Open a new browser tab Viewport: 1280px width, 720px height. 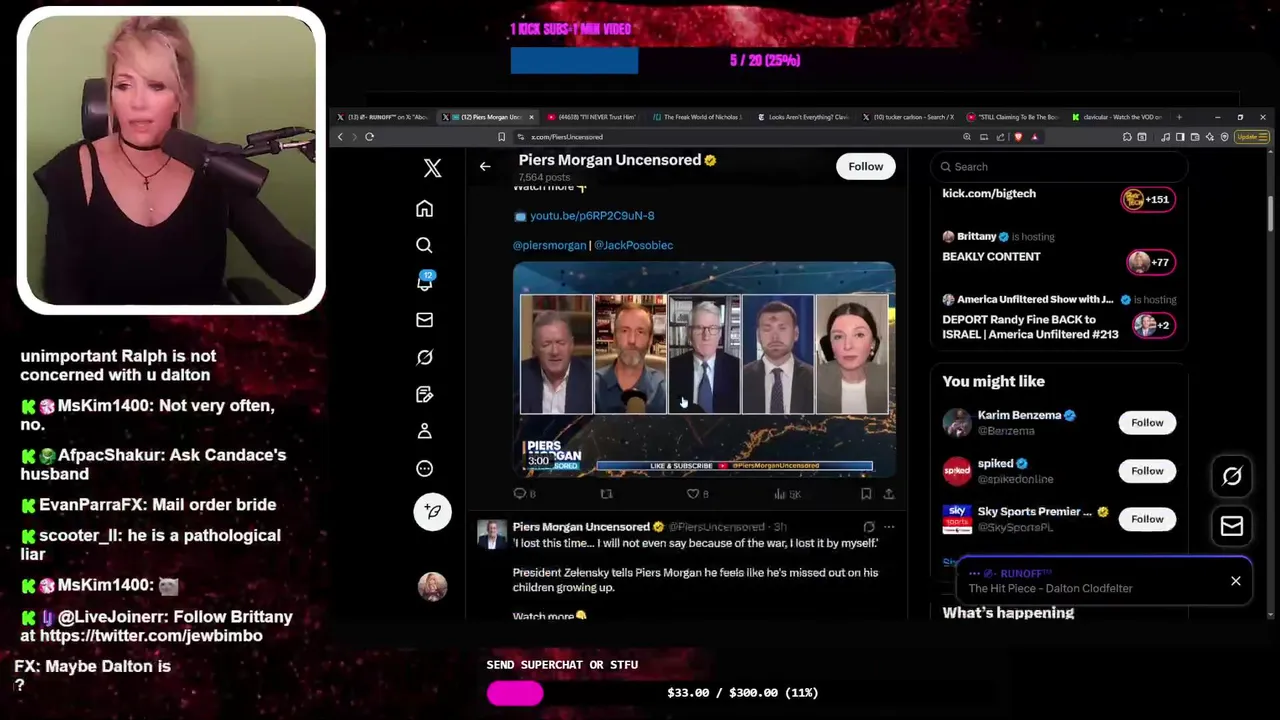click(1179, 117)
